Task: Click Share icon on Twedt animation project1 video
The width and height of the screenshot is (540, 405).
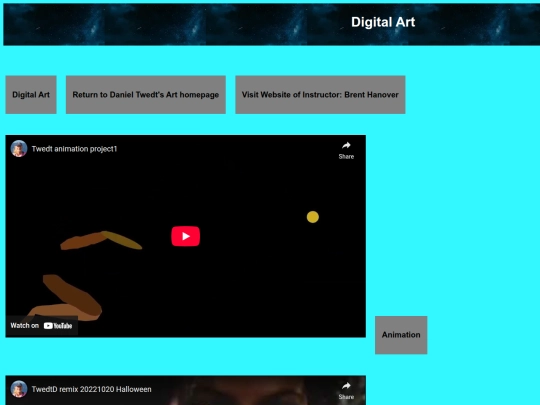Action: 346,150
